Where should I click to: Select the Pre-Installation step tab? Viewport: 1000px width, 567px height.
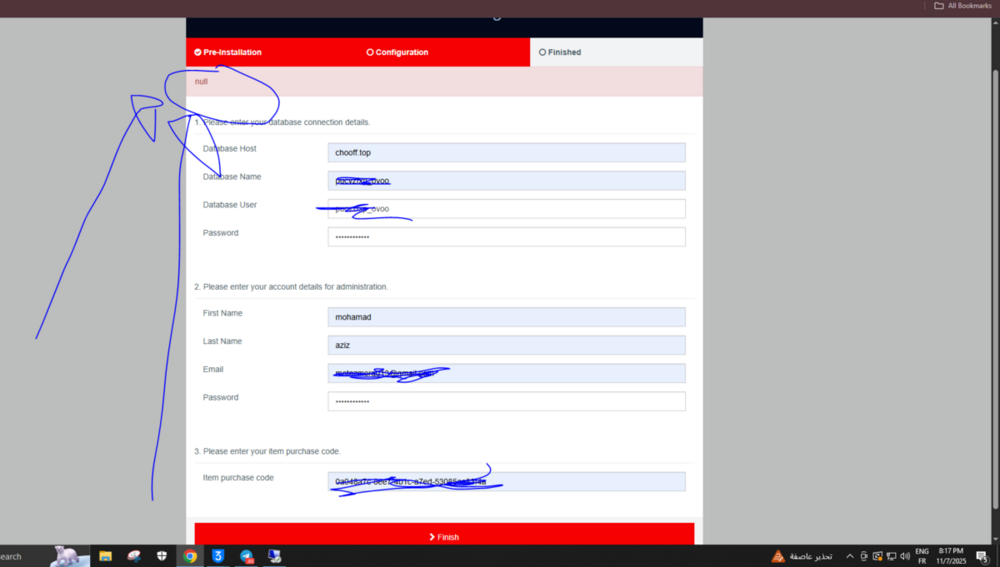[228, 52]
